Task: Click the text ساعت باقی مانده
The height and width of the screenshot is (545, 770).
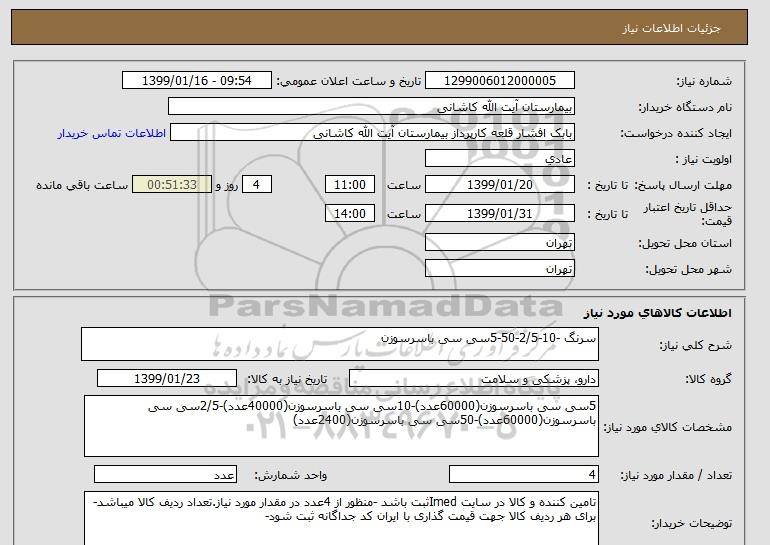Action: coord(82,185)
